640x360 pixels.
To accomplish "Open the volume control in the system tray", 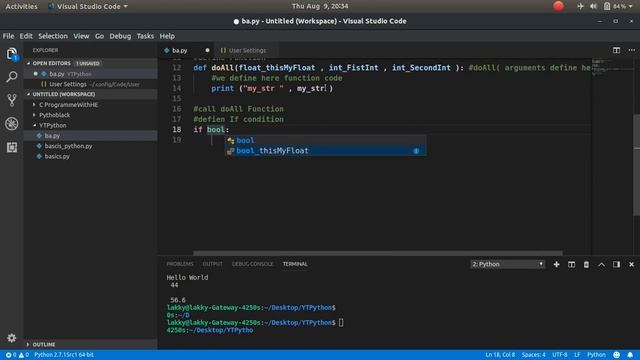I will point(593,6).
